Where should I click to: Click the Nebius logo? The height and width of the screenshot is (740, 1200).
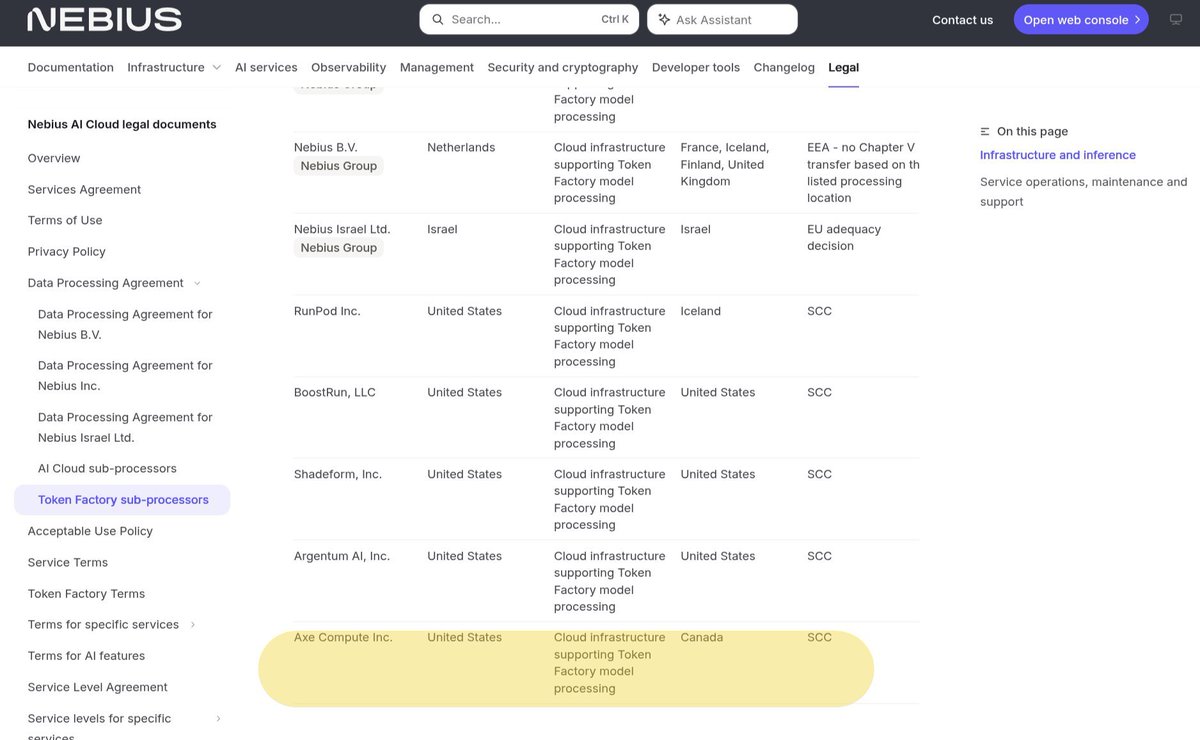pos(104,19)
